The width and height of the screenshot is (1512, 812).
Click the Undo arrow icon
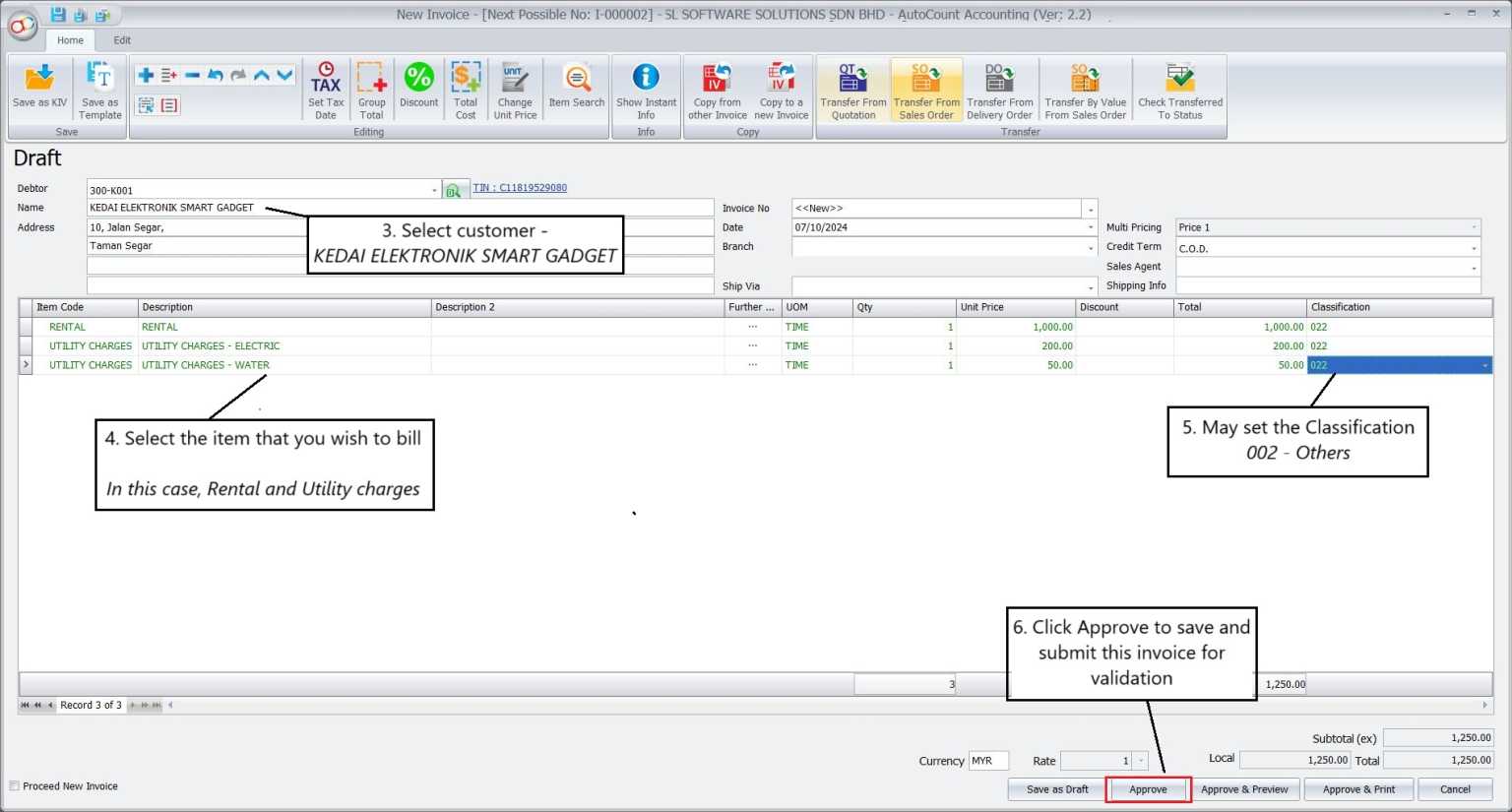[x=215, y=75]
